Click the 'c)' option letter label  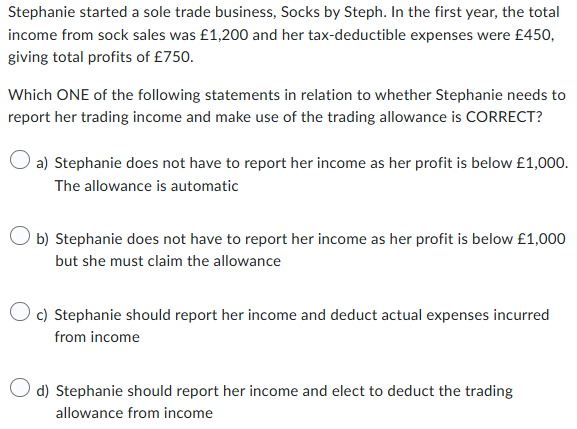42,315
